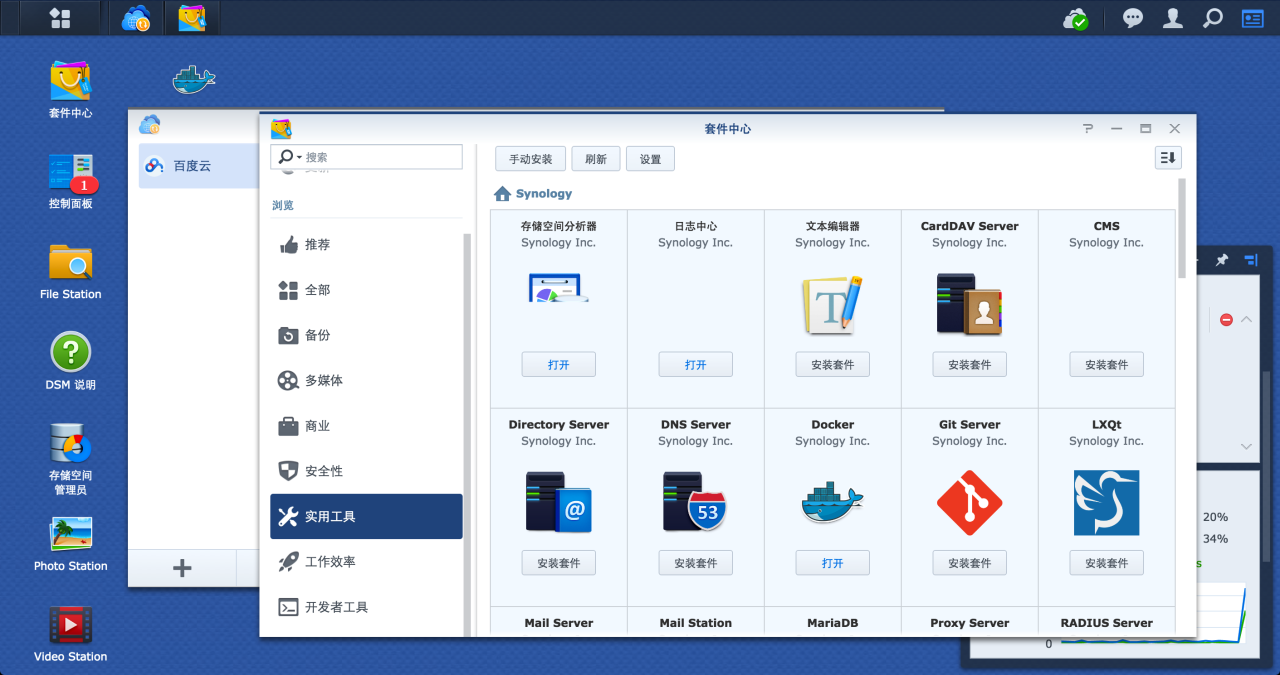Image resolution: width=1280 pixels, height=675 pixels.
Task: Open the main menu grid in the taskbar
Action: pyautogui.click(x=60, y=17)
